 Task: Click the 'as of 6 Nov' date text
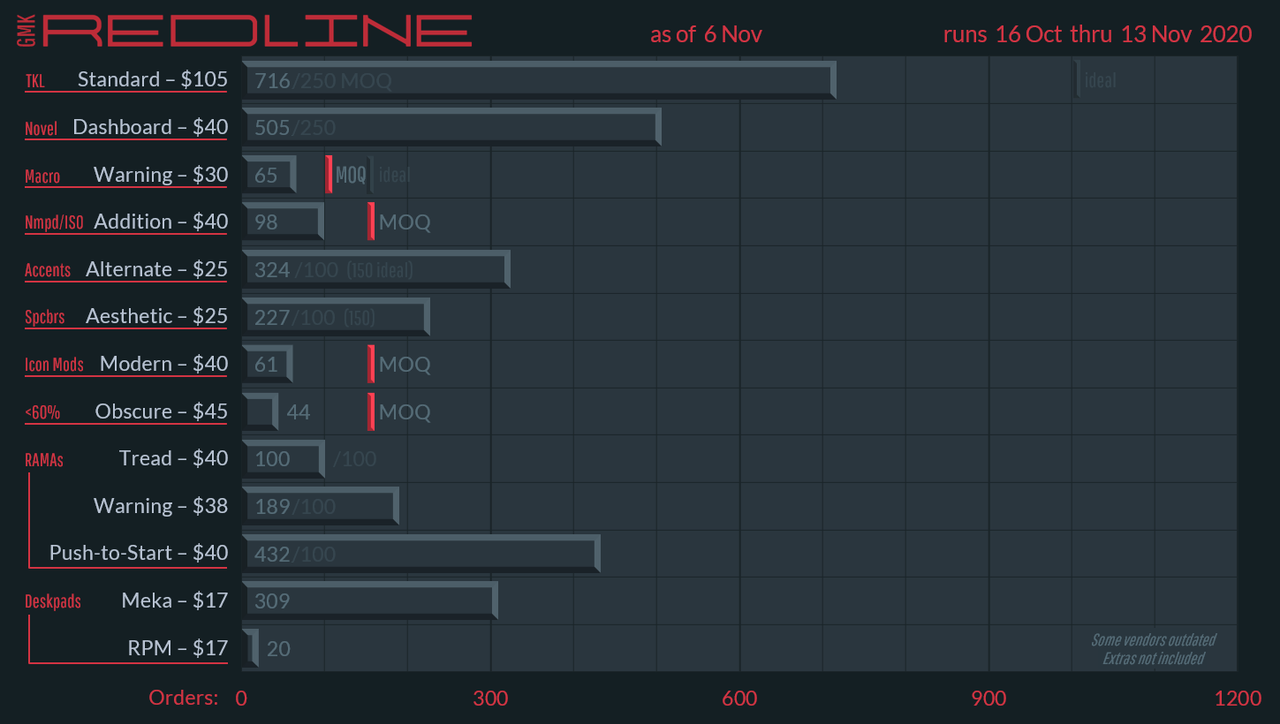[x=706, y=34]
